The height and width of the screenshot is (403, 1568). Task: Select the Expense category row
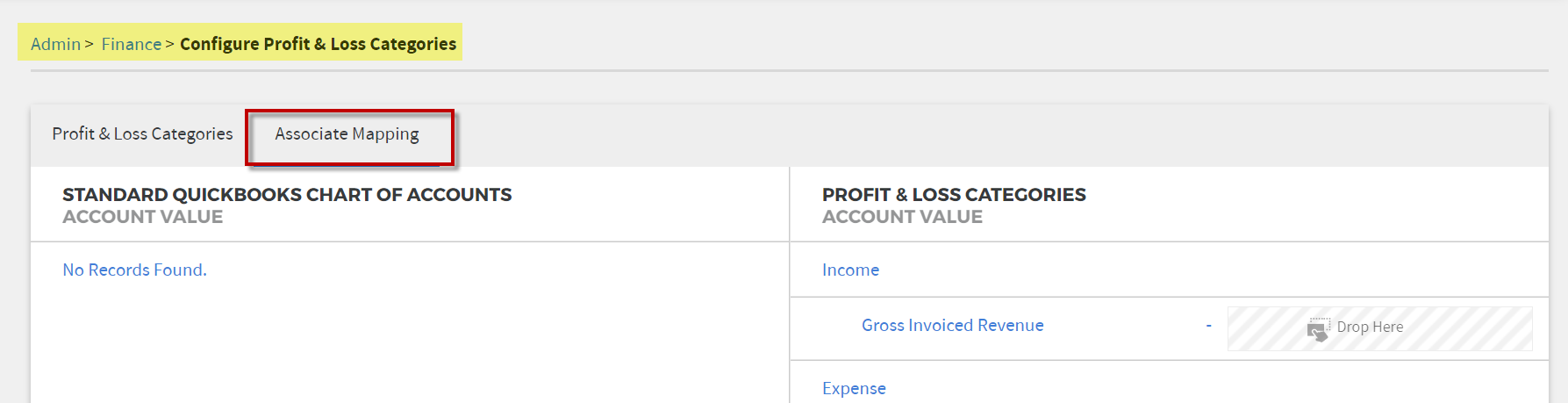click(1169, 387)
